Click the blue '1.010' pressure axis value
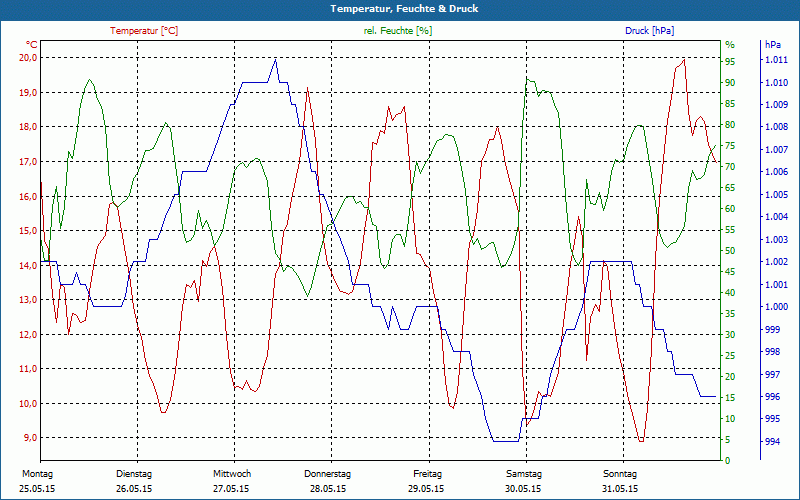 pyautogui.click(x=776, y=82)
